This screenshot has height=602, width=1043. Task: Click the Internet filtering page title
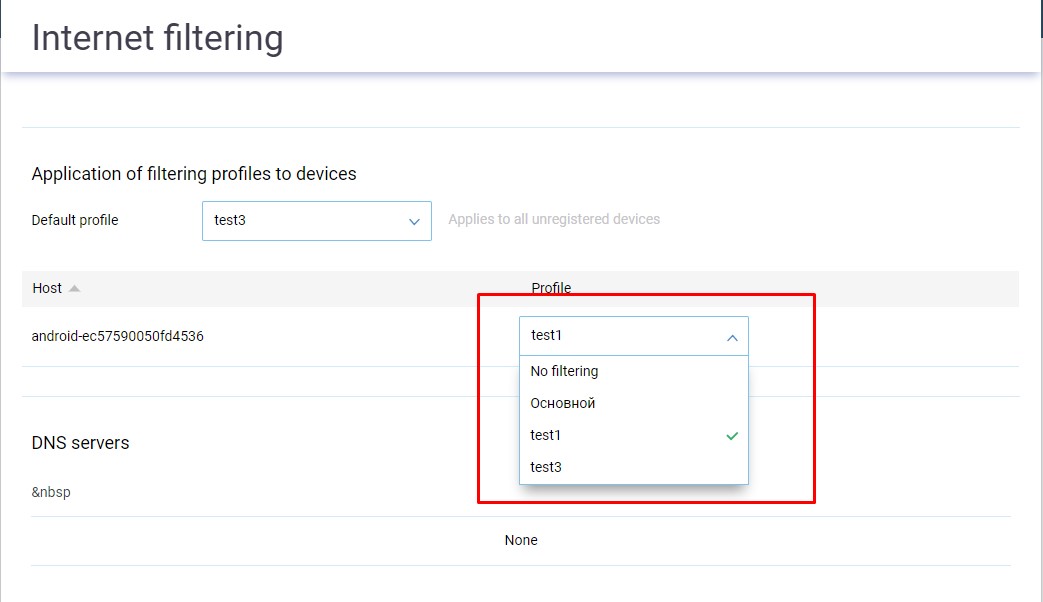pyautogui.click(x=158, y=37)
